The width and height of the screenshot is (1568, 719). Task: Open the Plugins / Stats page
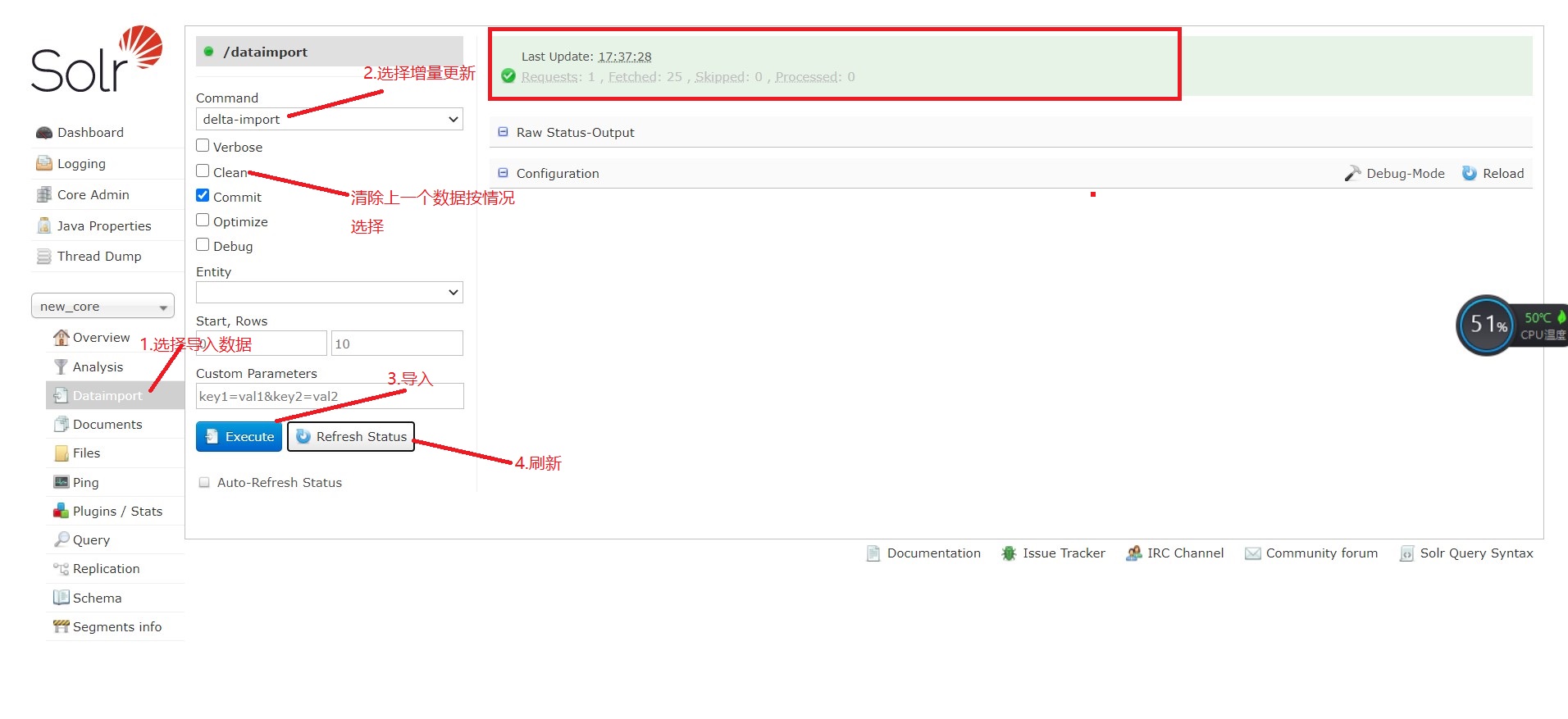click(x=117, y=511)
